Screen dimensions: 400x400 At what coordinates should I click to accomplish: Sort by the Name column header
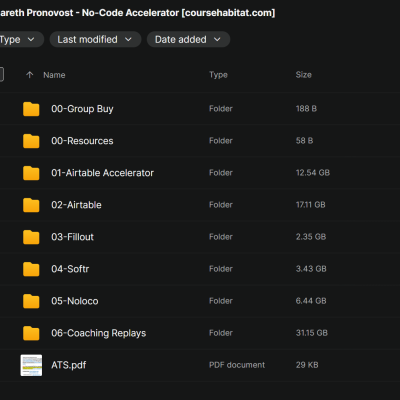54,75
